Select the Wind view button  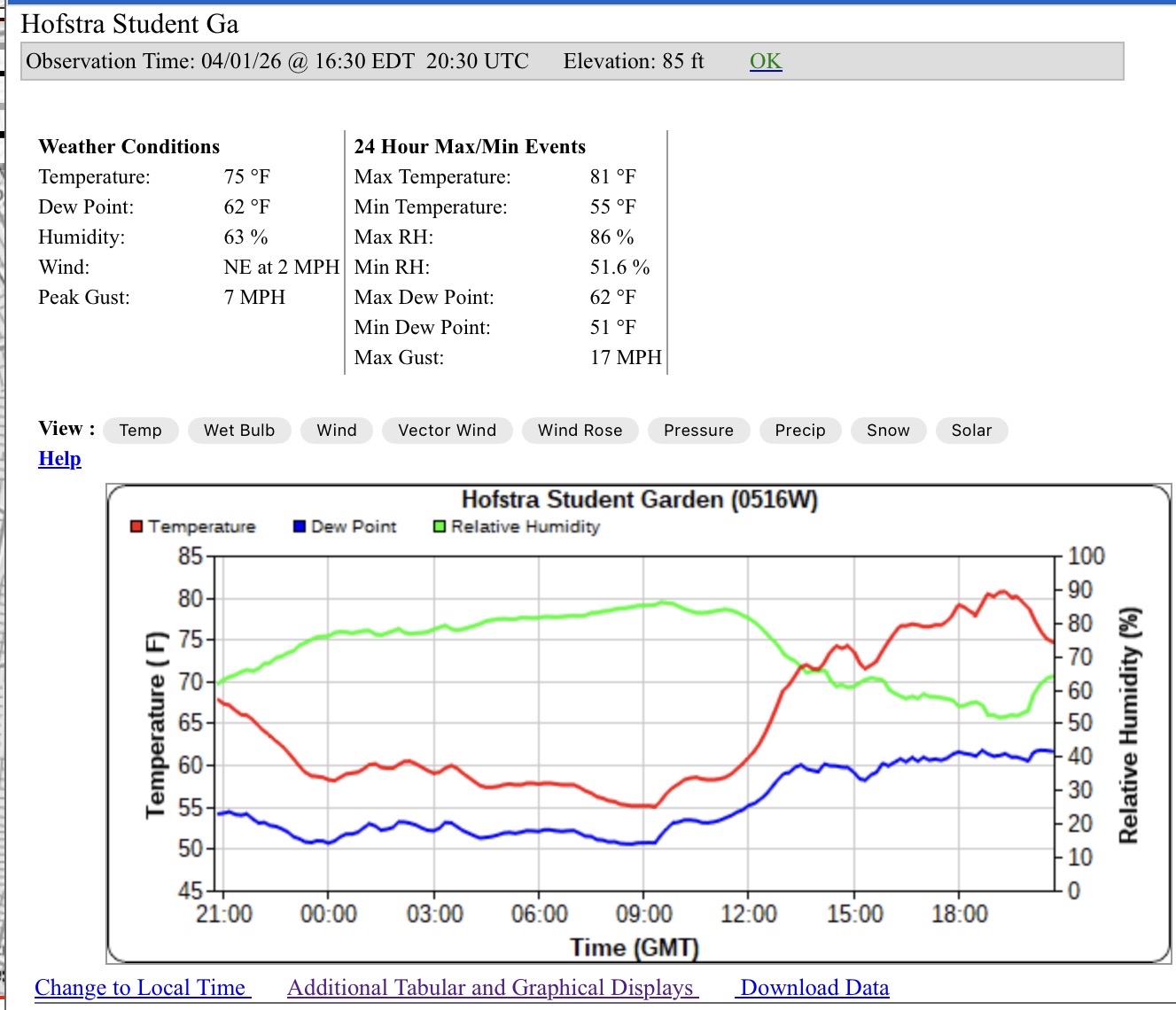pos(337,431)
